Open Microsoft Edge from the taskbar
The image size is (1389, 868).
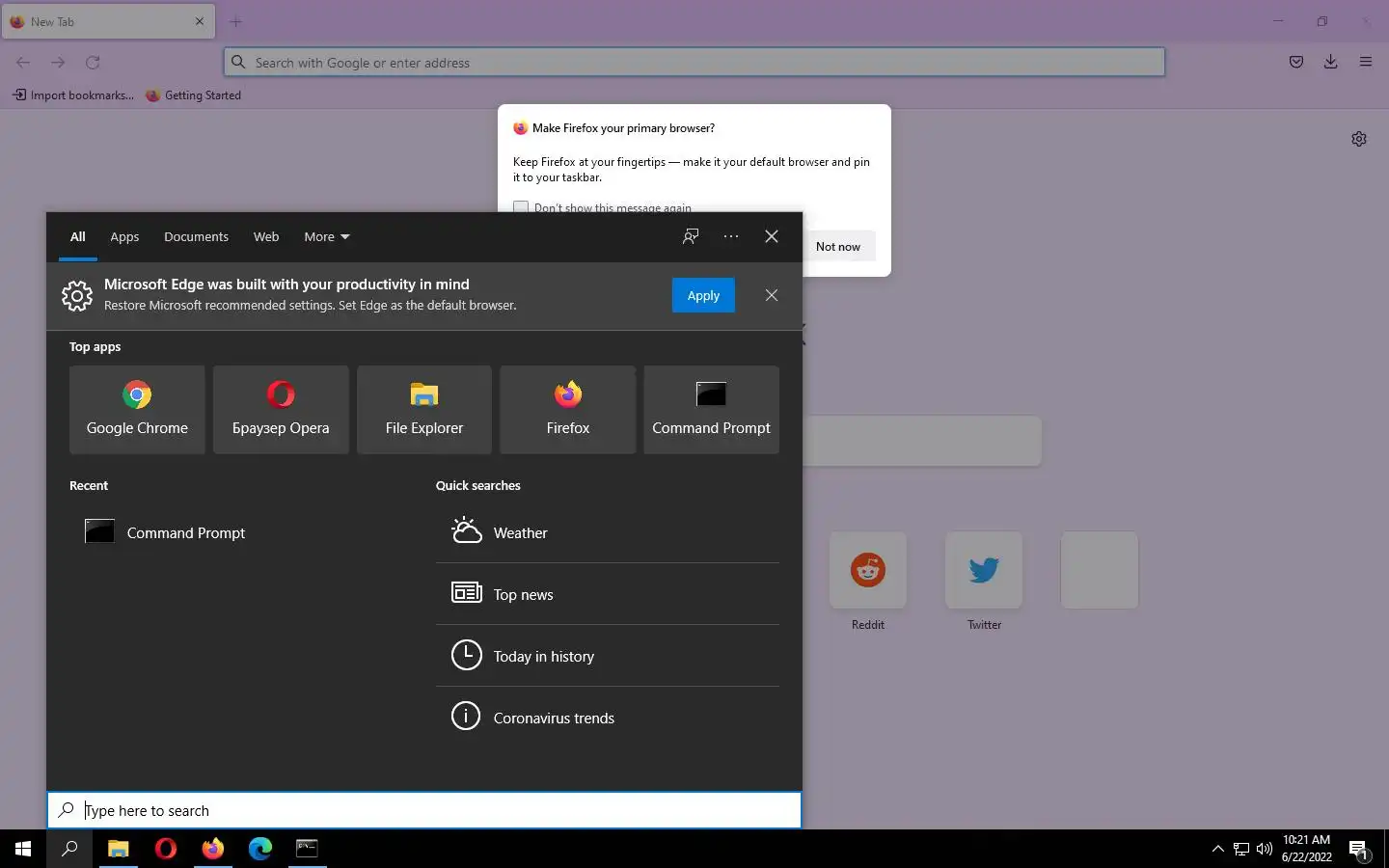[260, 849]
